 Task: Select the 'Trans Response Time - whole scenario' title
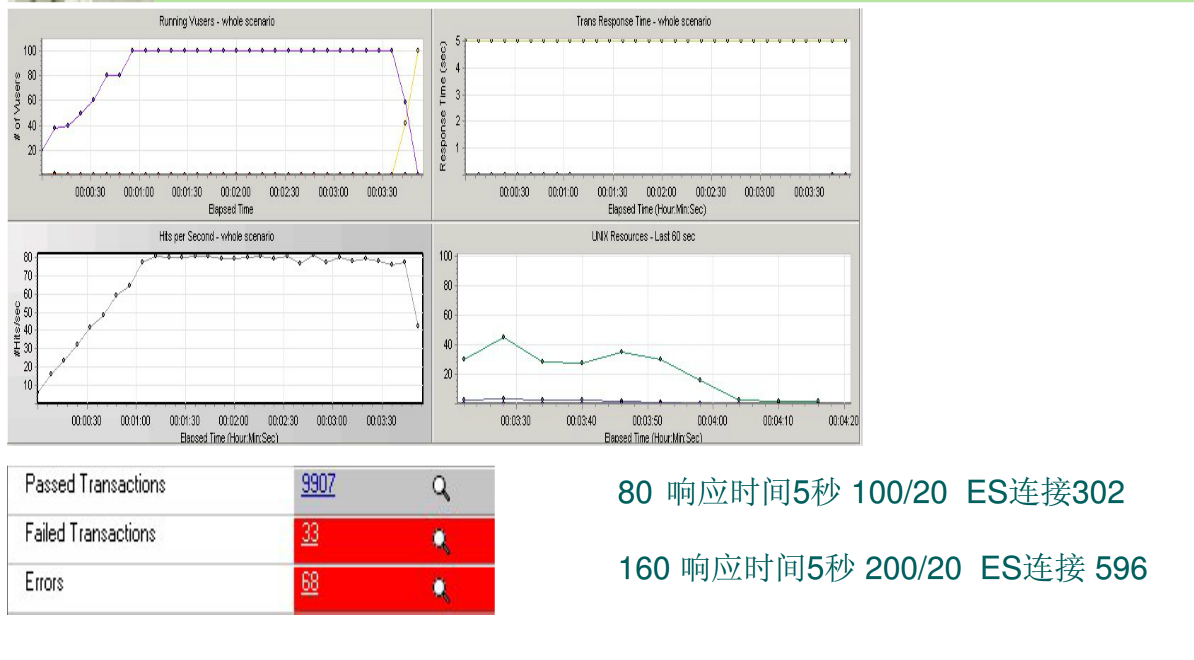643,21
